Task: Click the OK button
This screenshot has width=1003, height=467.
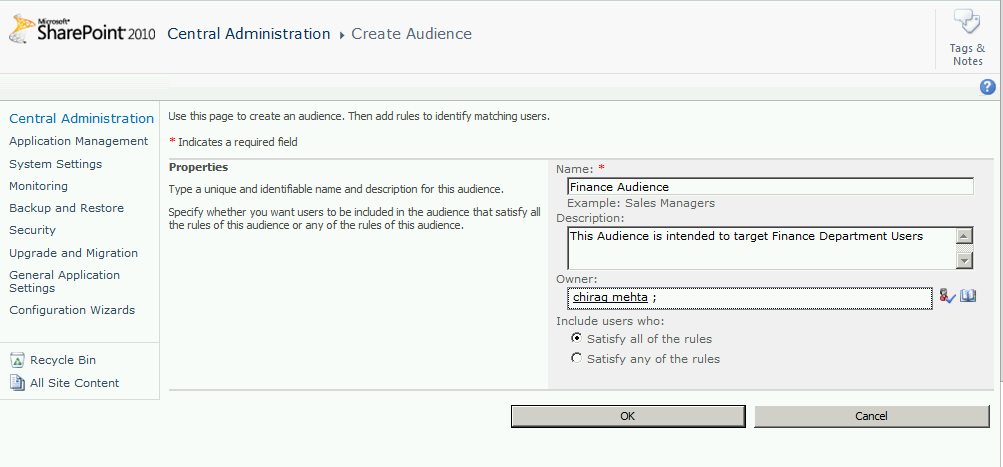Action: click(x=627, y=416)
